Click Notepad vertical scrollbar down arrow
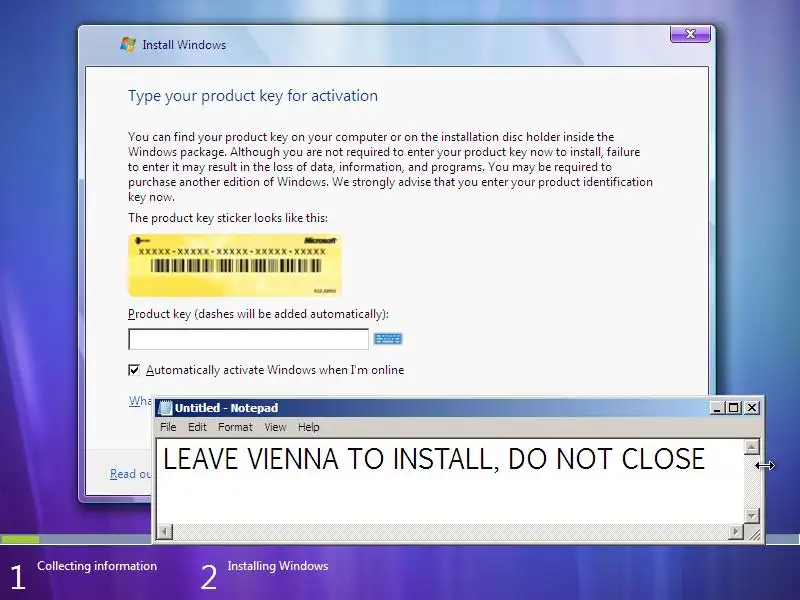This screenshot has width=800, height=600. [752, 515]
